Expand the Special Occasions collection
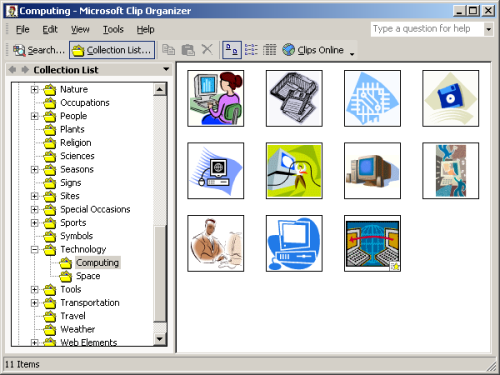500x375 pixels. point(34,209)
